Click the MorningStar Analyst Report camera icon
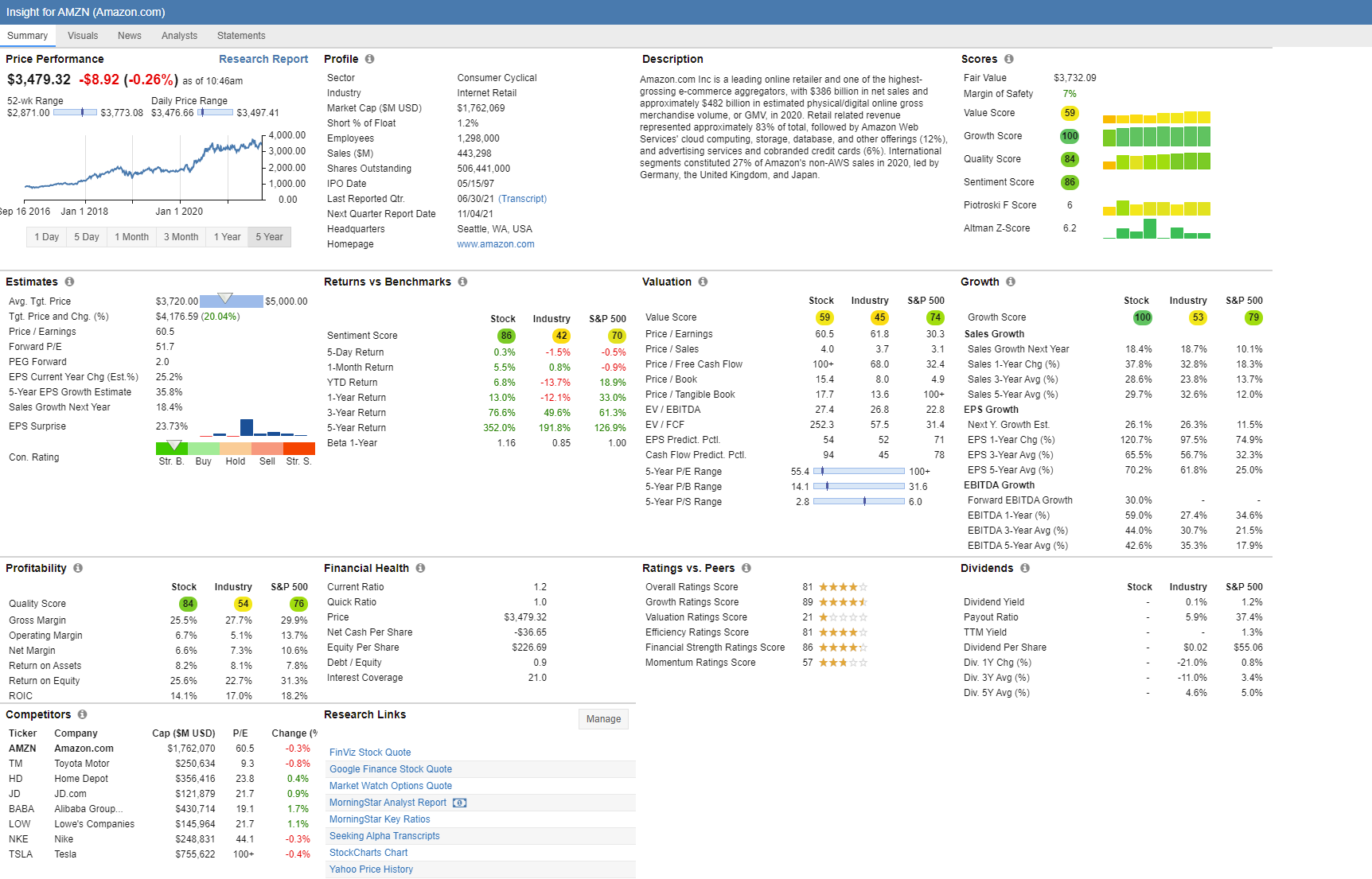Image resolution: width=1372 pixels, height=879 pixels. click(459, 803)
